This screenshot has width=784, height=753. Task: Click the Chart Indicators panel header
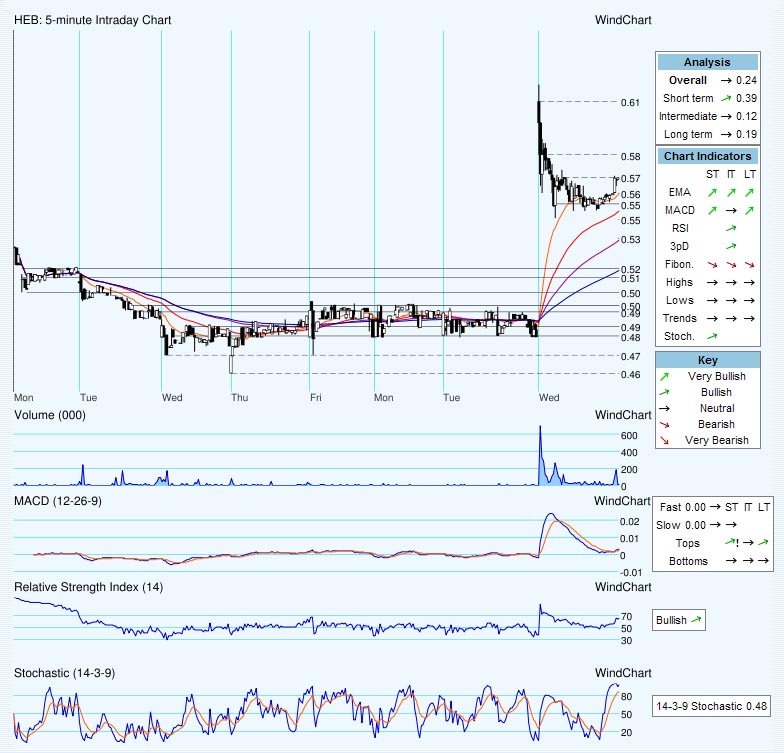[x=707, y=156]
